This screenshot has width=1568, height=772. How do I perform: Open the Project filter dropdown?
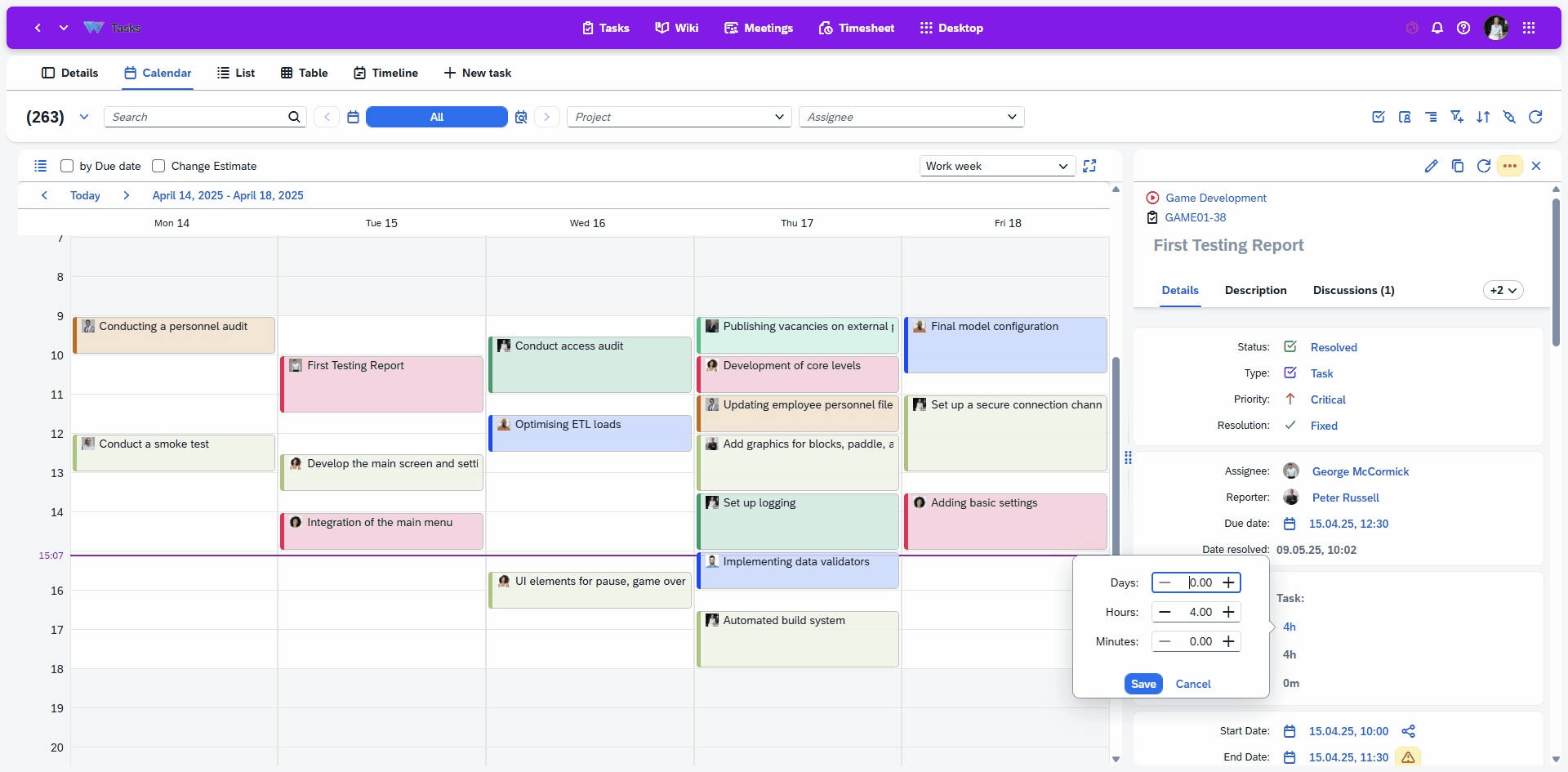[x=679, y=117]
